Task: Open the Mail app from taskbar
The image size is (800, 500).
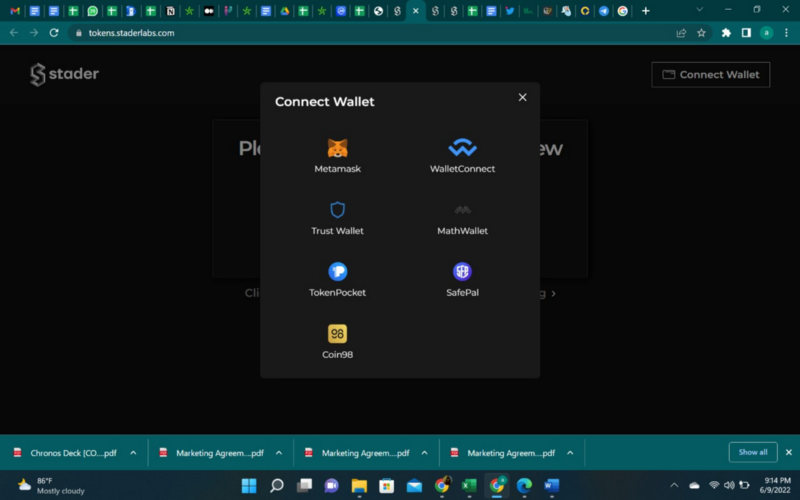Action: [x=414, y=485]
